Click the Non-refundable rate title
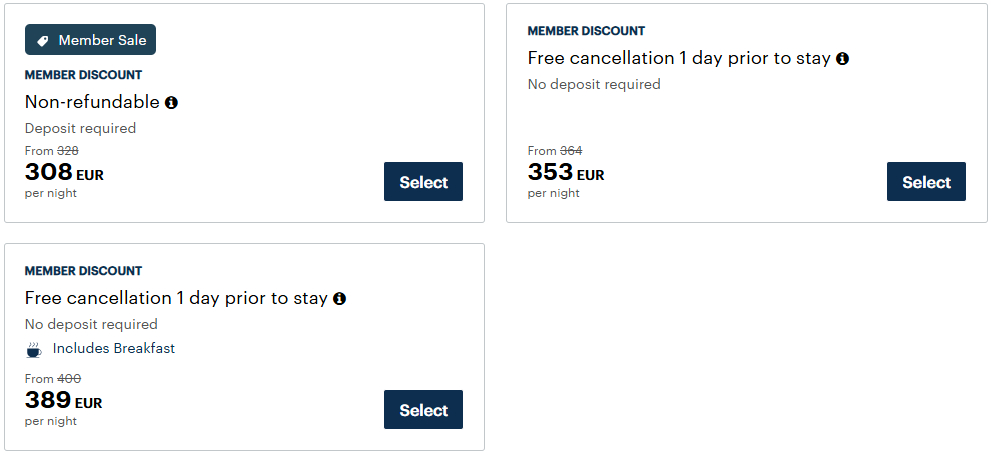The height and width of the screenshot is (455, 994). coord(92,102)
